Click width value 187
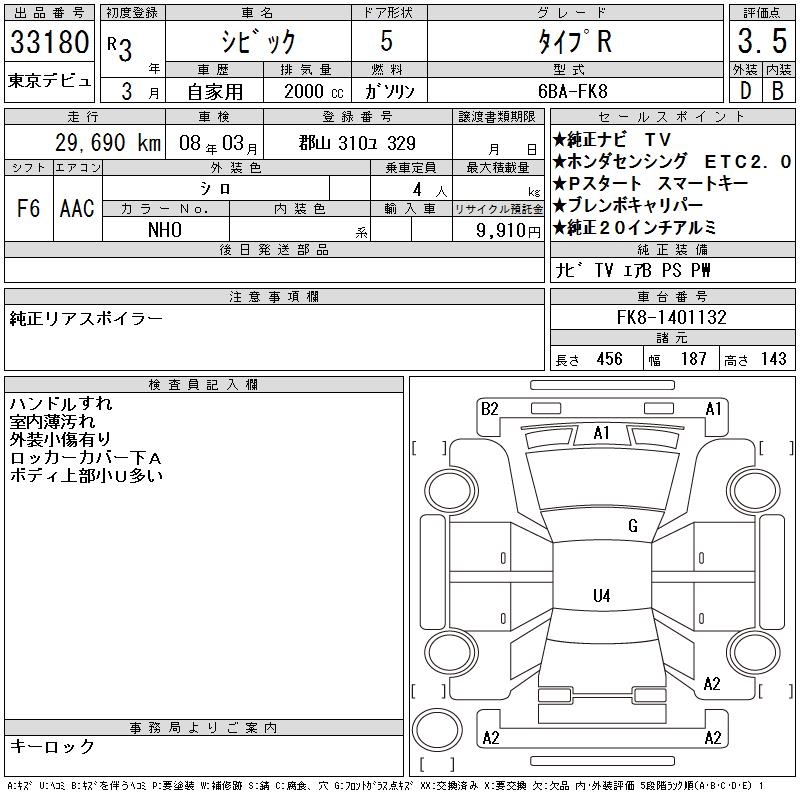Image resolution: width=800 pixels, height=800 pixels. tap(693, 359)
